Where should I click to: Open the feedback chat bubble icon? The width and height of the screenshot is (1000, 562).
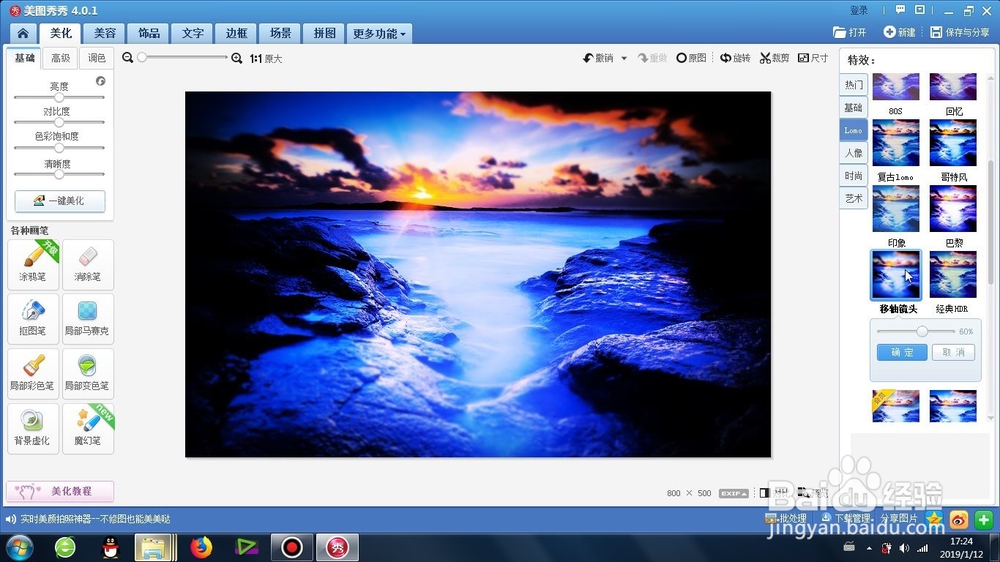900,10
